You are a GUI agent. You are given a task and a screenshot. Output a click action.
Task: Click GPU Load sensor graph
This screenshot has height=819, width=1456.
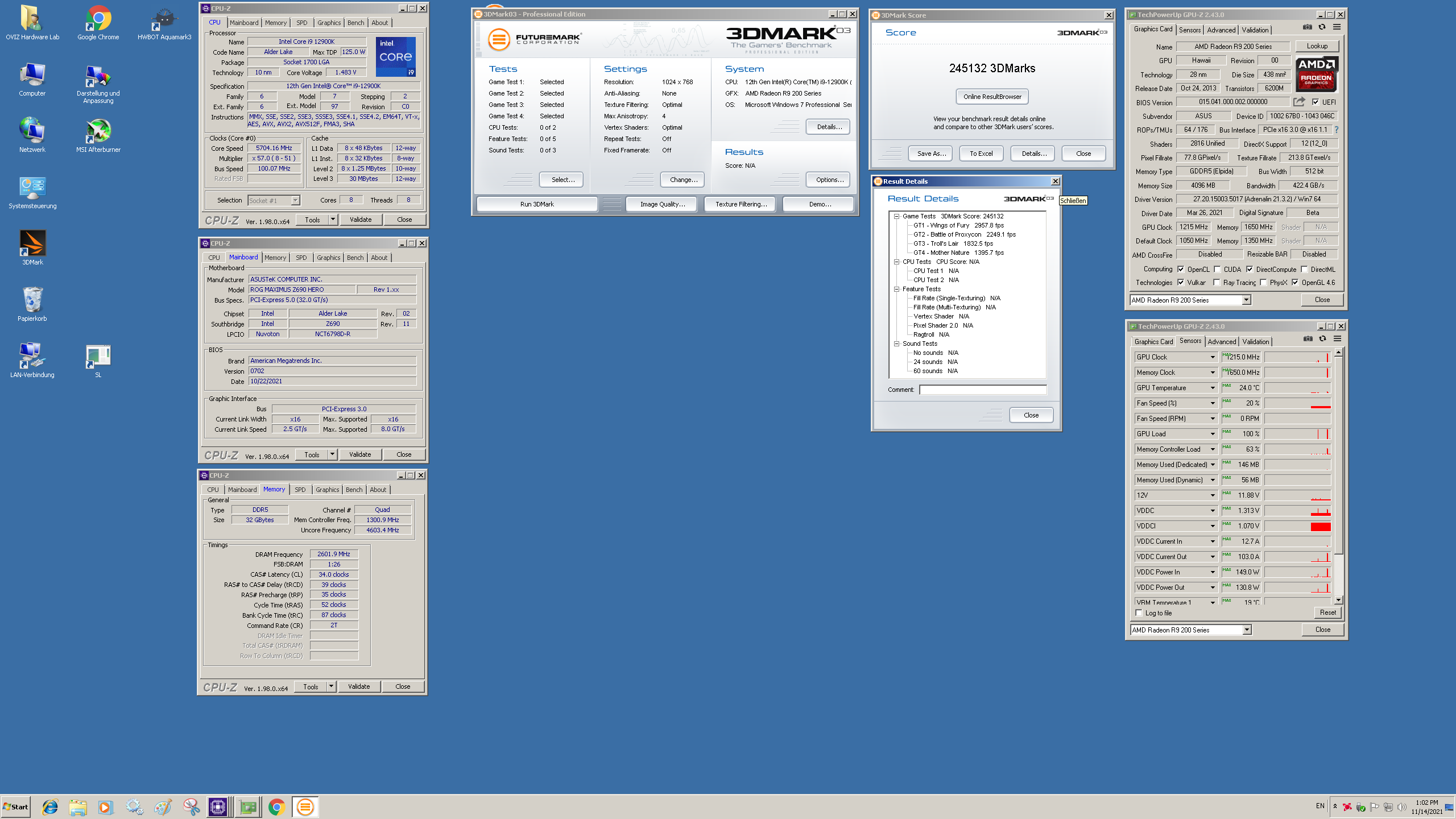pyautogui.click(x=1297, y=434)
